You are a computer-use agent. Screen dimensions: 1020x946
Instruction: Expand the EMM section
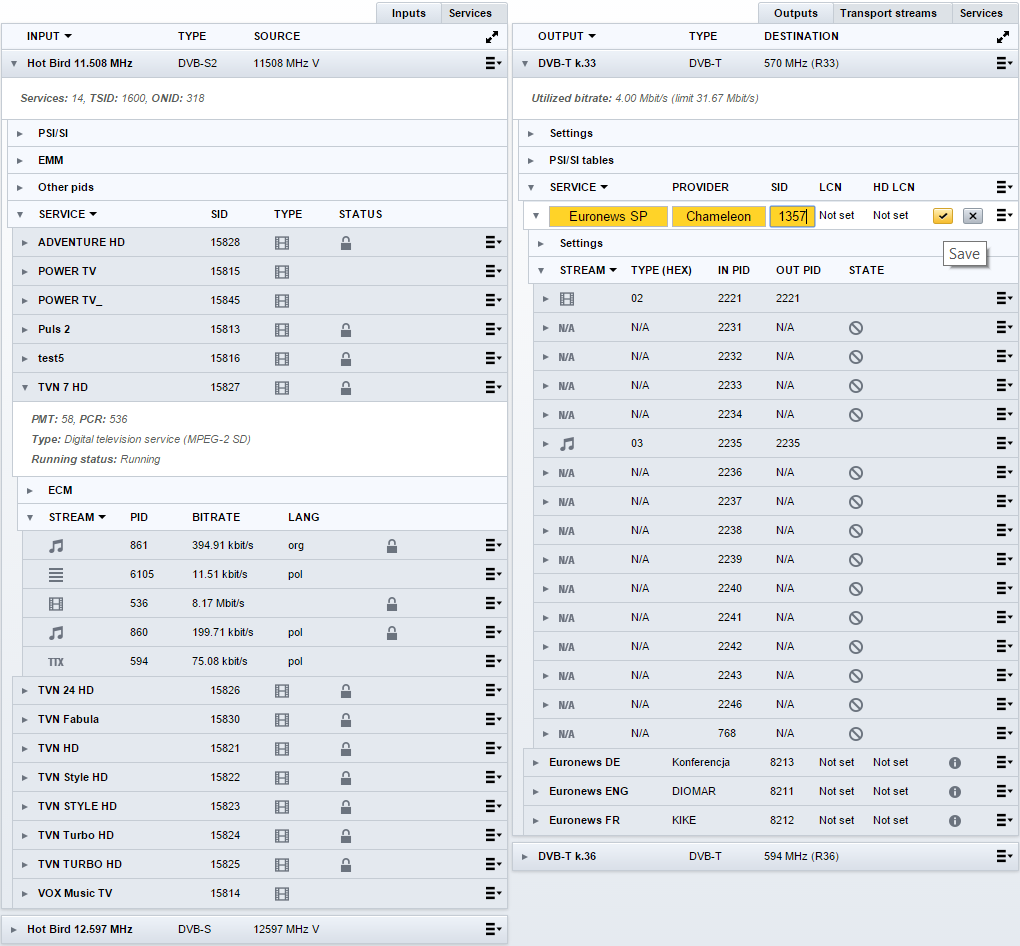click(x=20, y=160)
